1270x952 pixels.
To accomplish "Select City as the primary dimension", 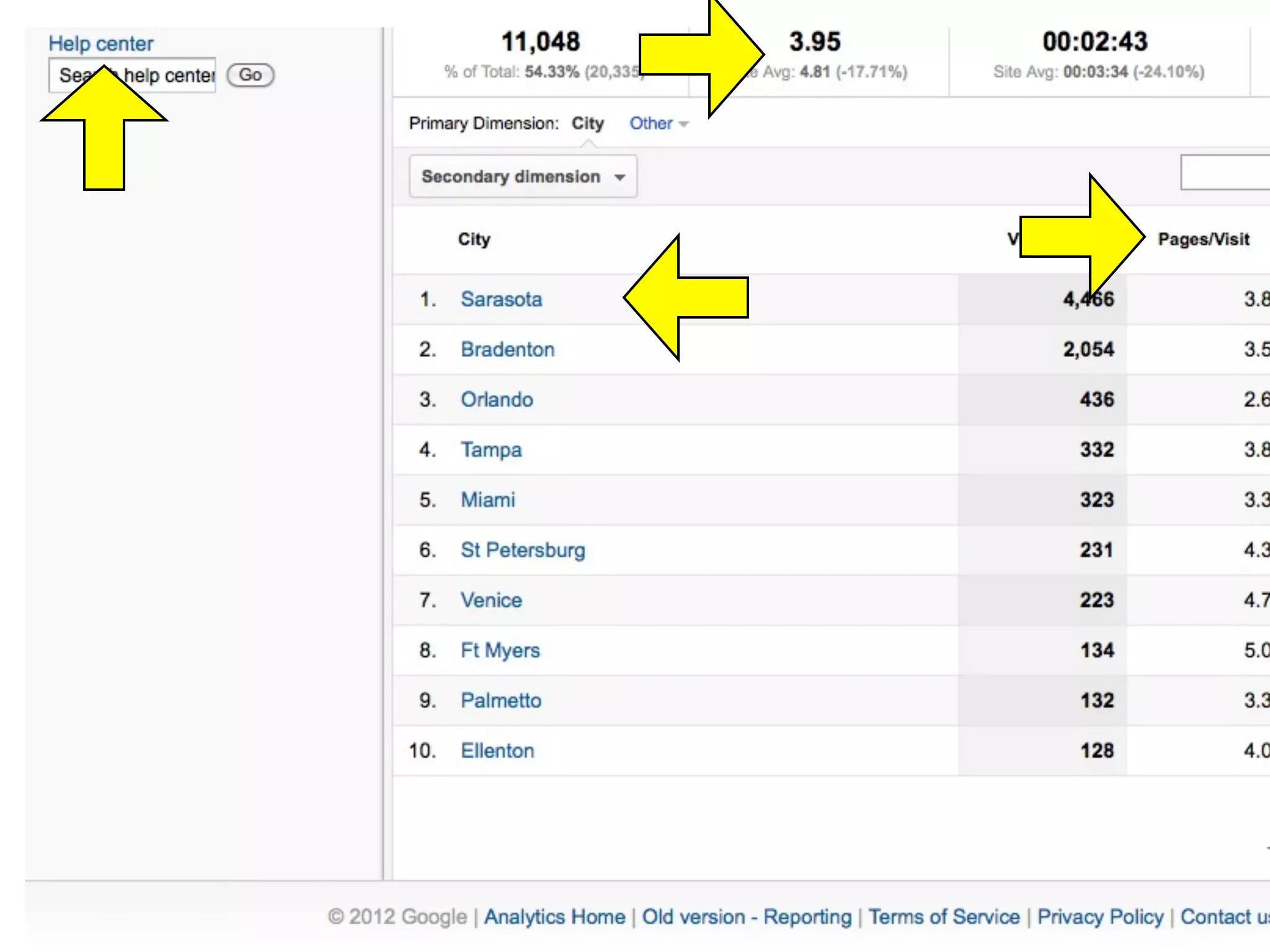I will (587, 123).
